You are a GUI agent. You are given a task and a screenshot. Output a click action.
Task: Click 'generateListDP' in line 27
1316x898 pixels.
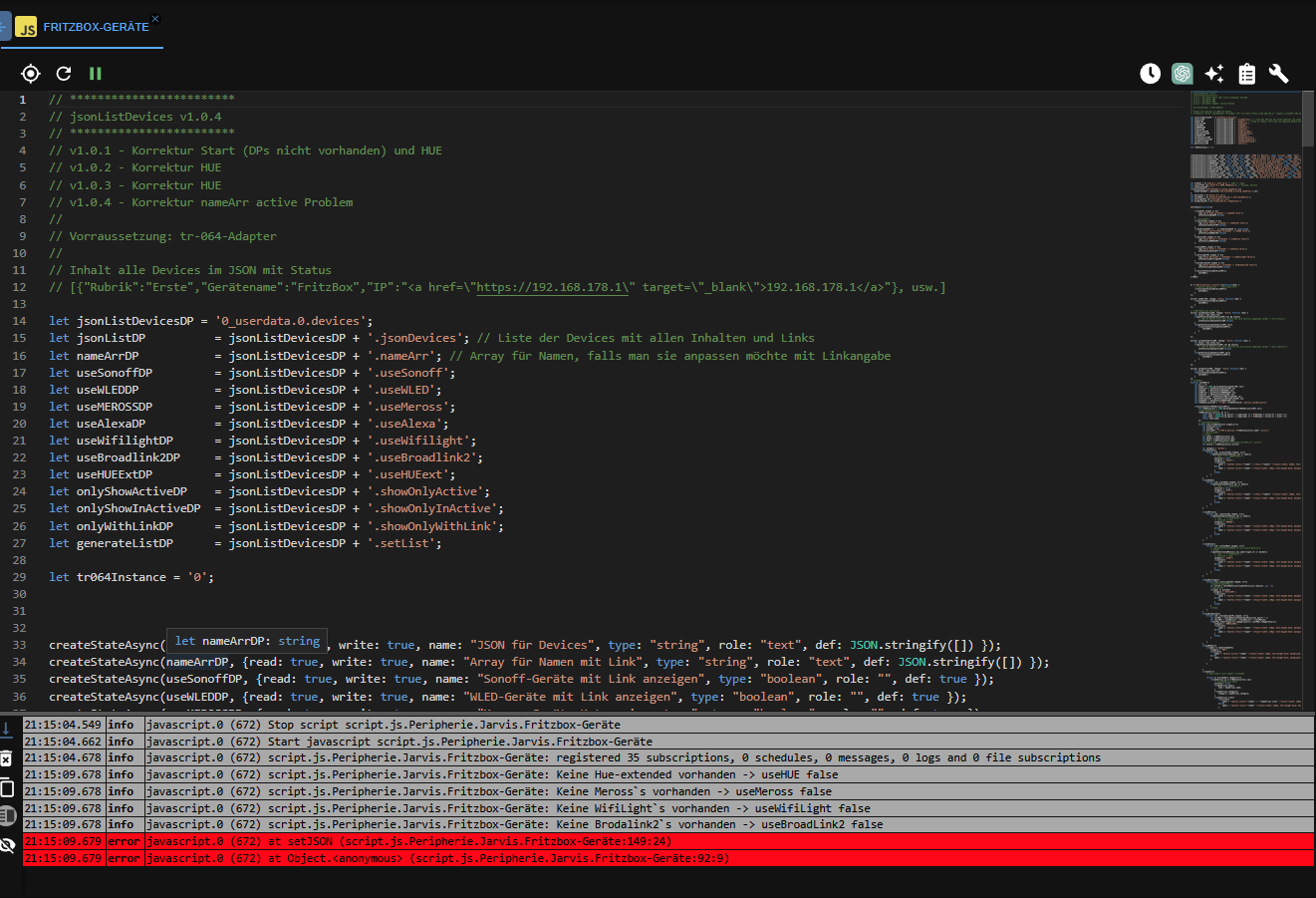pos(125,543)
